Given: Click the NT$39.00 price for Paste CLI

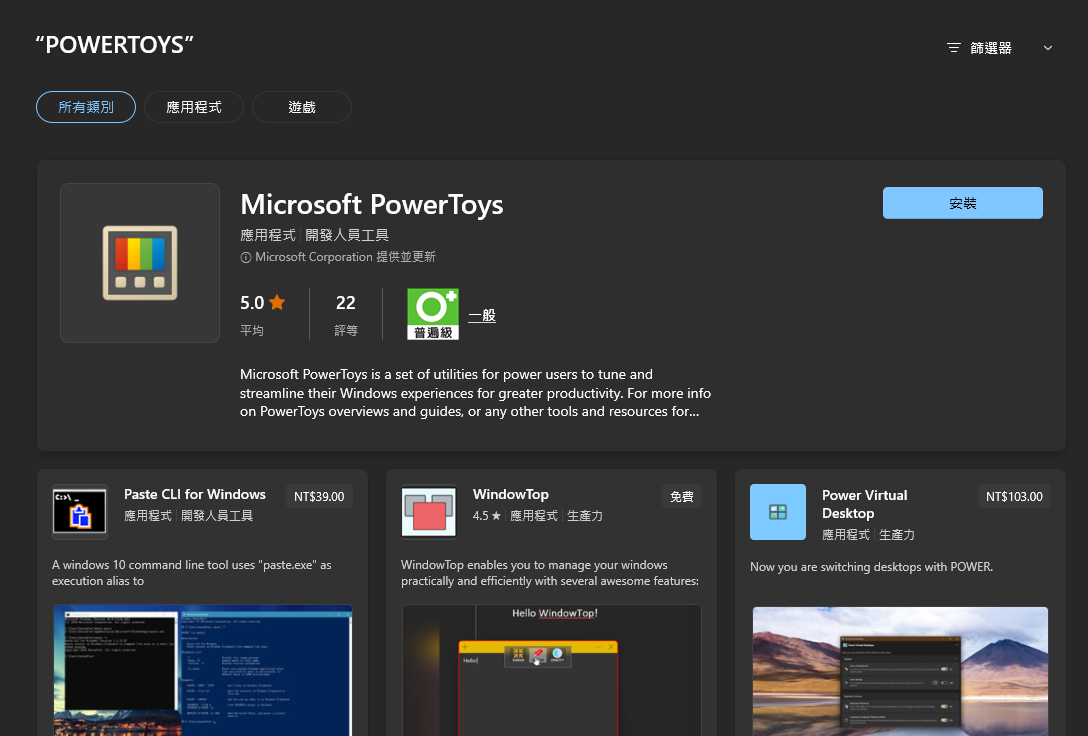Looking at the screenshot, I should [x=319, y=496].
